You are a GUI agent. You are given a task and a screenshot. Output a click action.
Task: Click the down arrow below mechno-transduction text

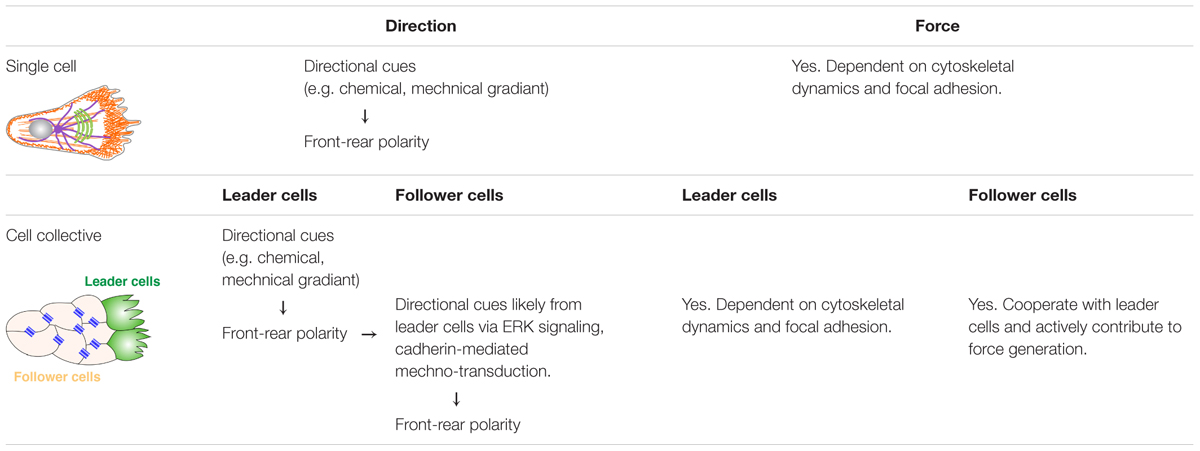click(x=456, y=399)
